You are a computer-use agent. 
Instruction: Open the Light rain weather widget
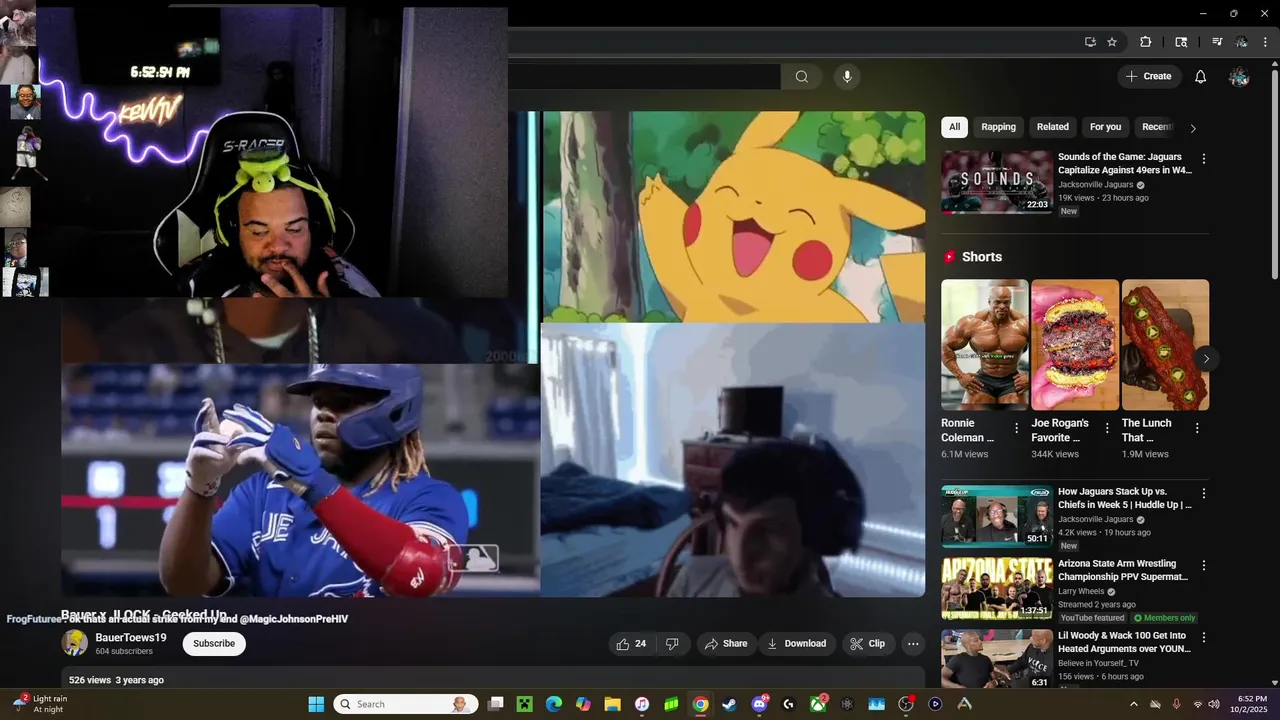click(40, 704)
